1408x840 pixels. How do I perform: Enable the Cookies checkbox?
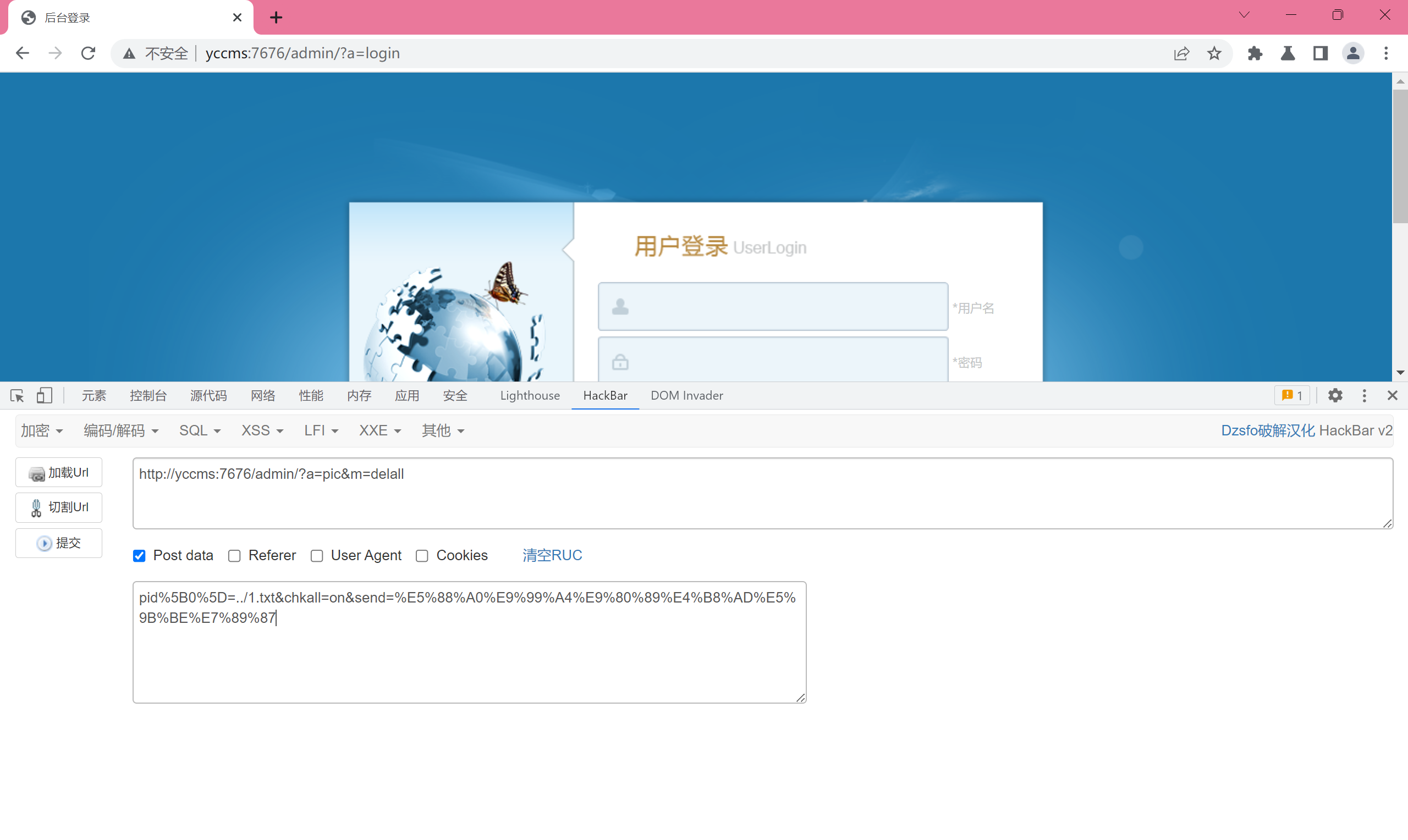coord(422,556)
